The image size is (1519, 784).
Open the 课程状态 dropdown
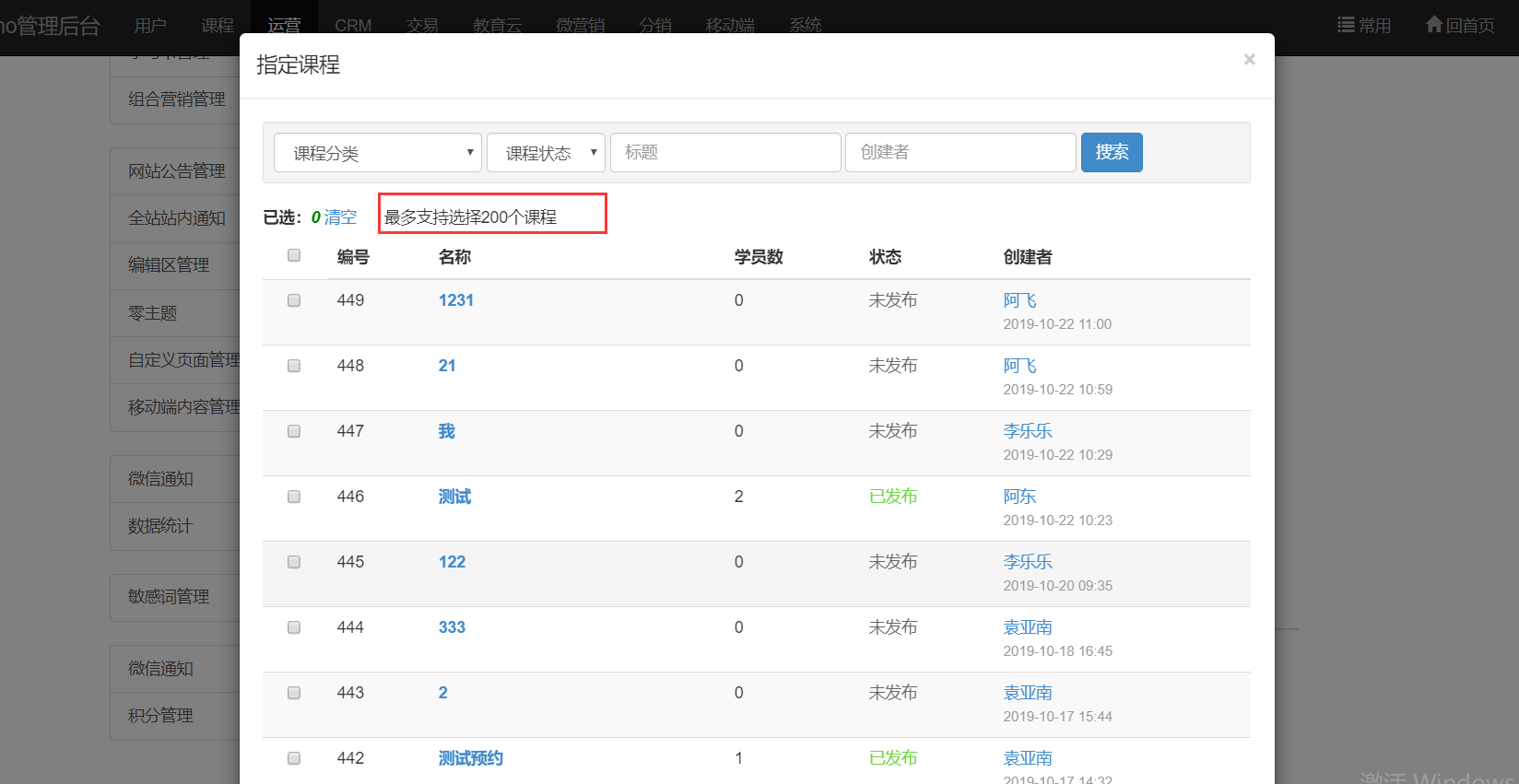pyautogui.click(x=546, y=153)
